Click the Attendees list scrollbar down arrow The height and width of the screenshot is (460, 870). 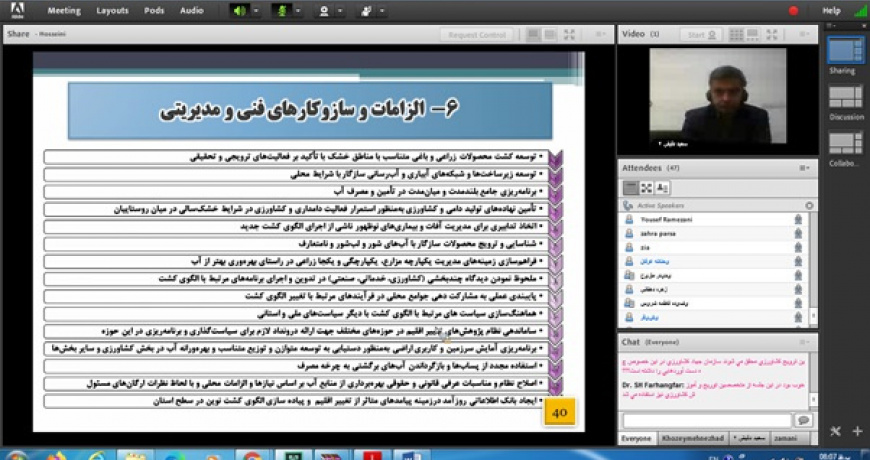[814, 316]
